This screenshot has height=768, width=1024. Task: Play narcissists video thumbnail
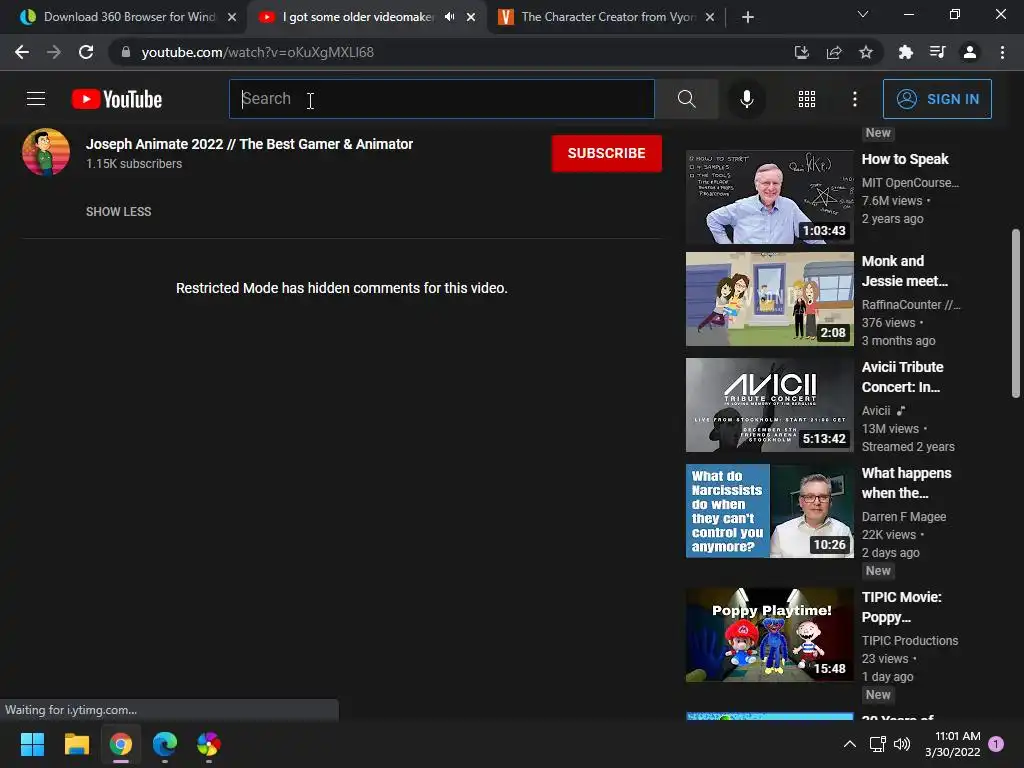(x=769, y=511)
